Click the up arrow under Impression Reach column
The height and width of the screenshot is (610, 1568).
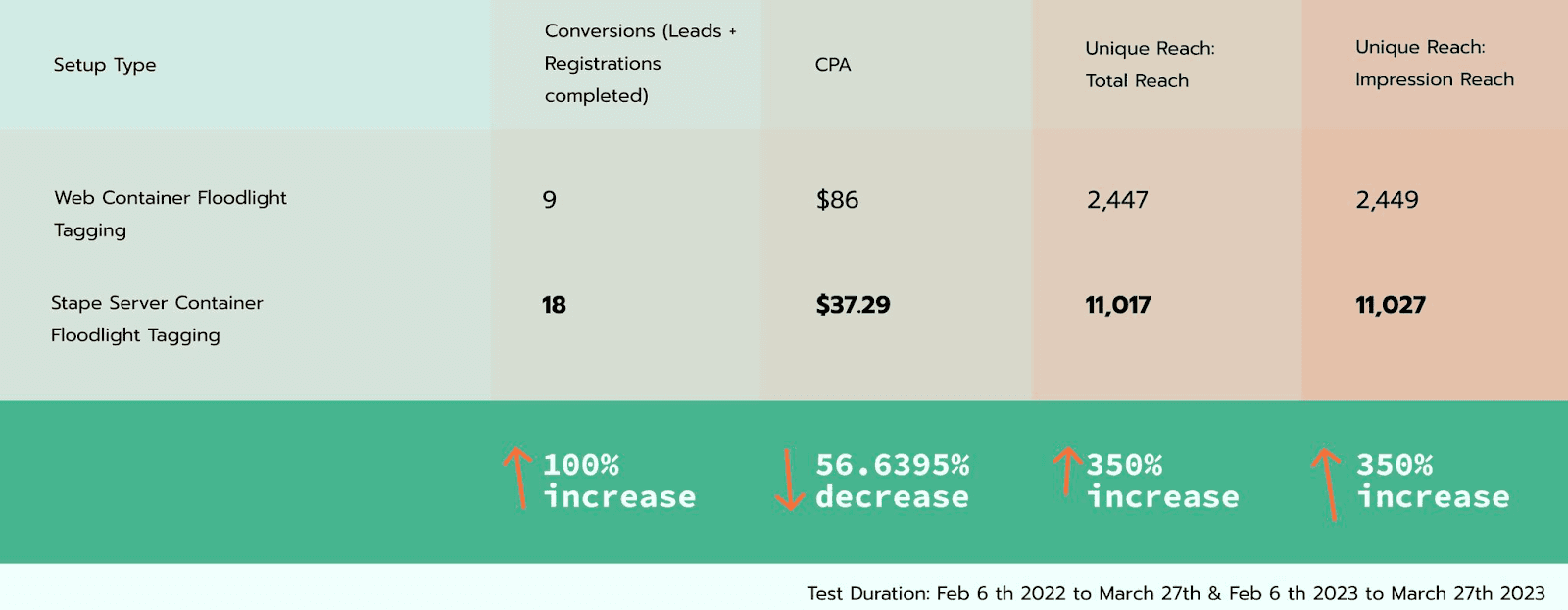pos(1327,483)
